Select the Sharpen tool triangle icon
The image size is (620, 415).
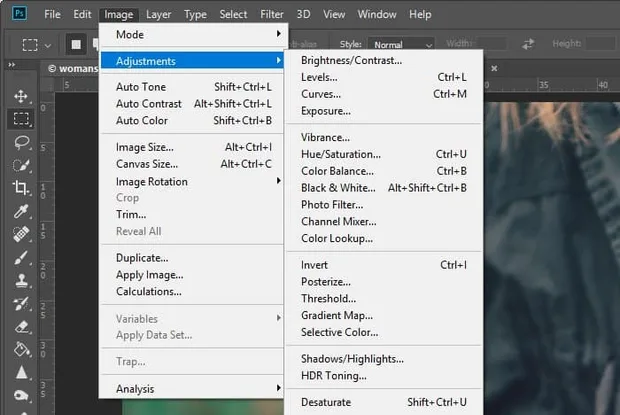pyautogui.click(x=21, y=372)
